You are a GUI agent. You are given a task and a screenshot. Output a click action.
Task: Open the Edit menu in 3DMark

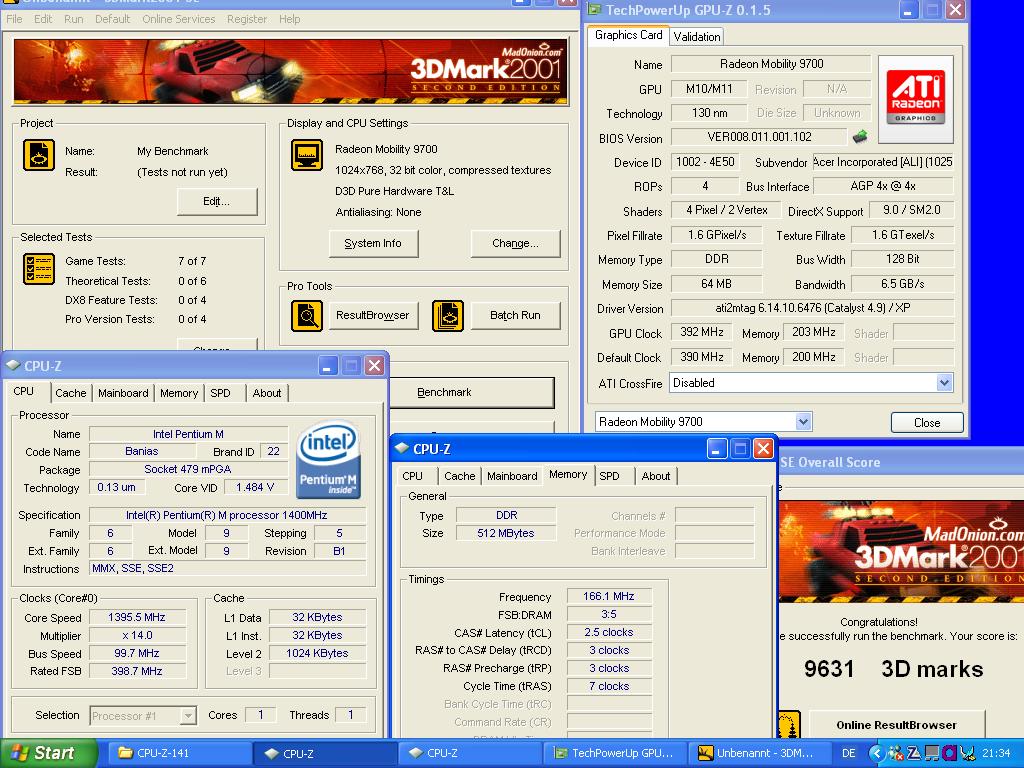(43, 19)
